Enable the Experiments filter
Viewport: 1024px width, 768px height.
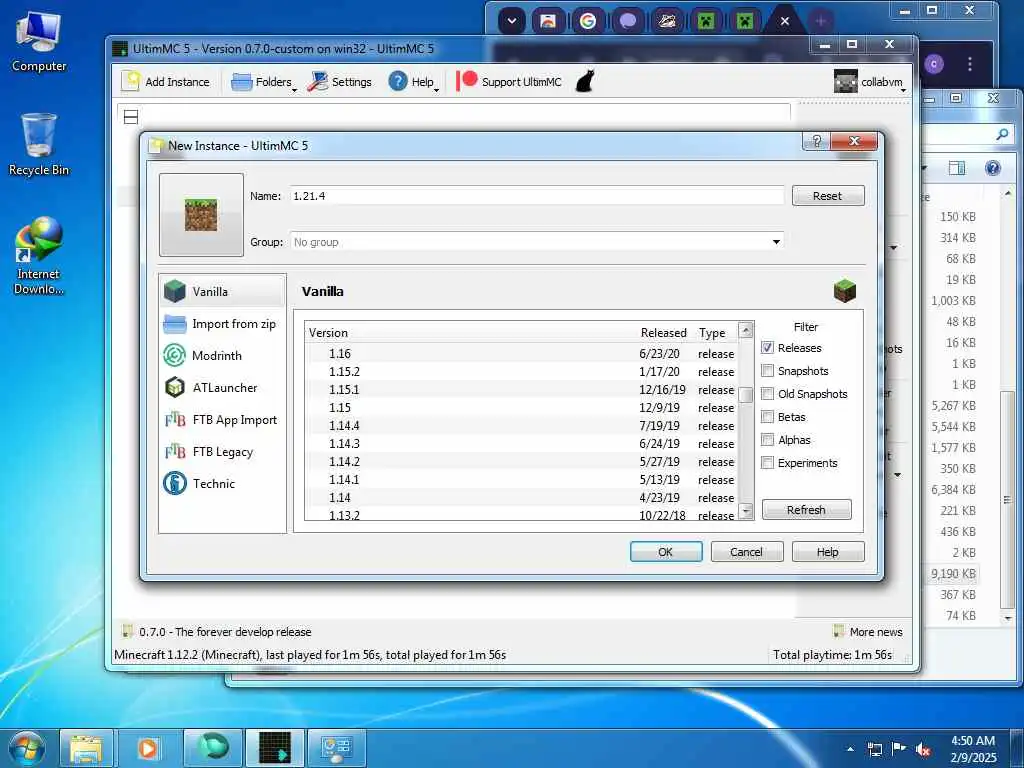pos(767,463)
